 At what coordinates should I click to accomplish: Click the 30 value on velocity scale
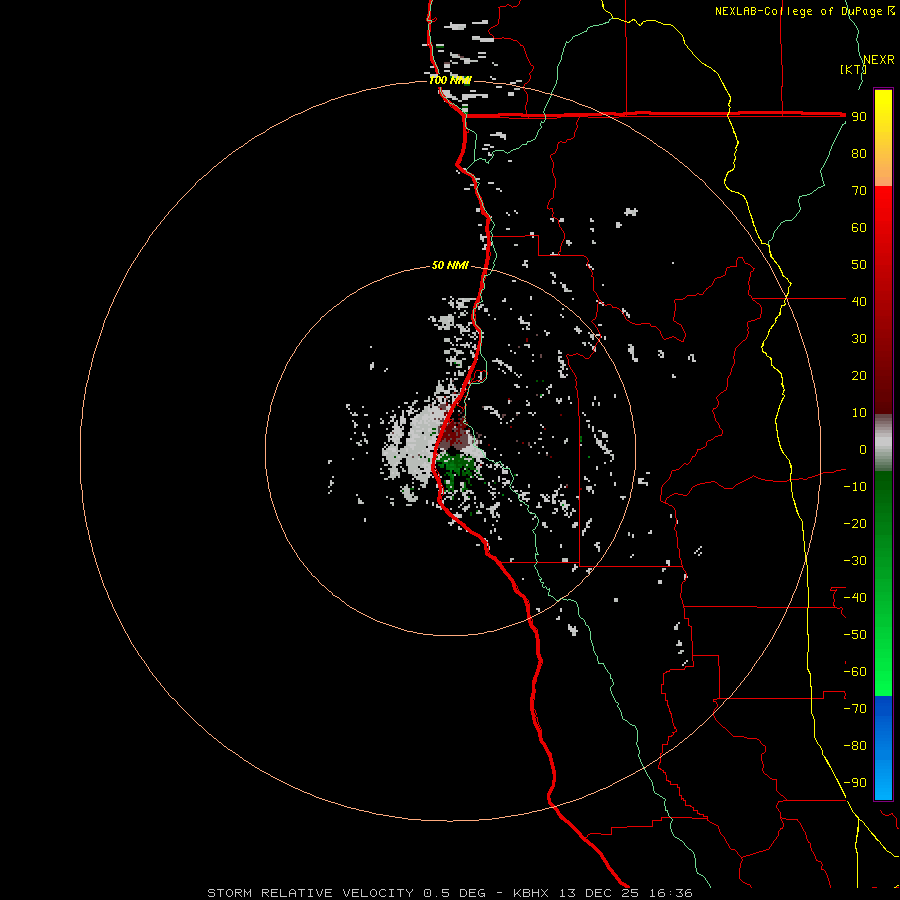click(x=859, y=339)
